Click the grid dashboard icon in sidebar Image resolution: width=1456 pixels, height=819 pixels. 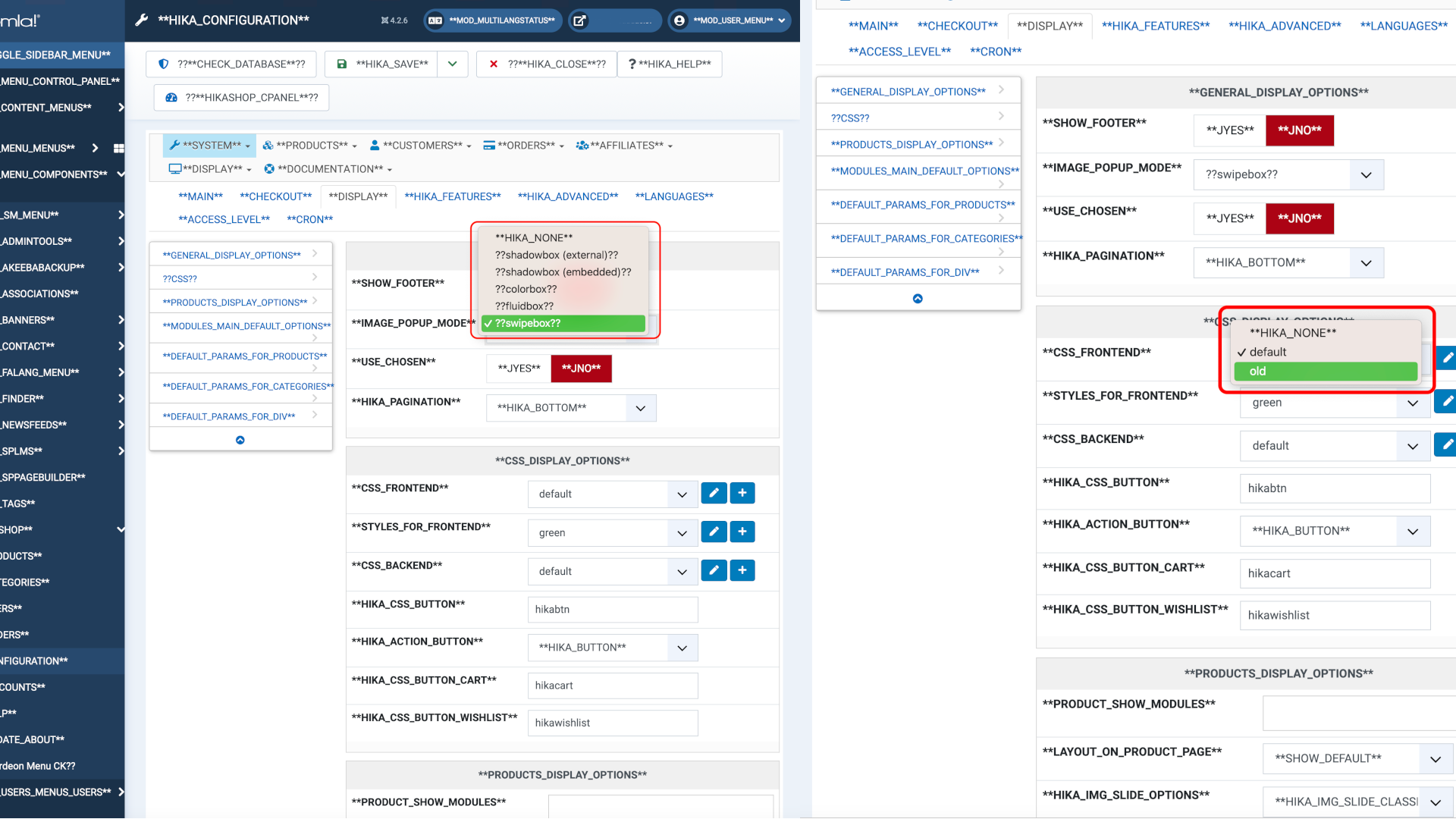pos(118,148)
